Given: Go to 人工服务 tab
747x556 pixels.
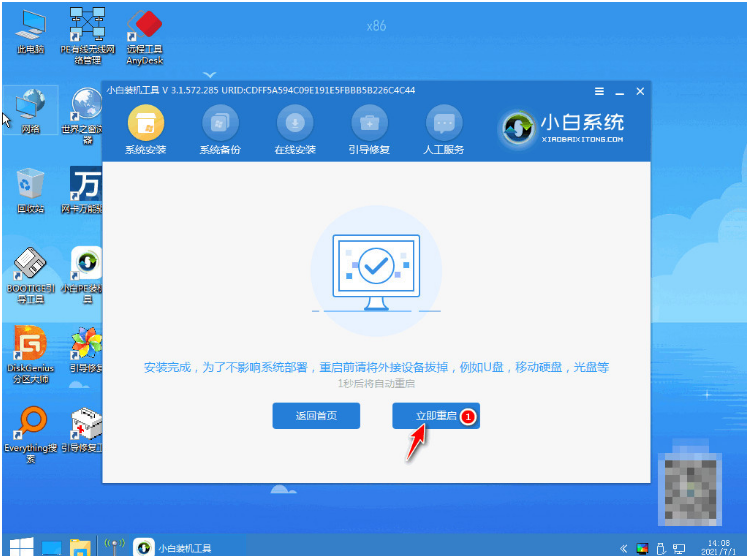Looking at the screenshot, I should coord(444,130).
